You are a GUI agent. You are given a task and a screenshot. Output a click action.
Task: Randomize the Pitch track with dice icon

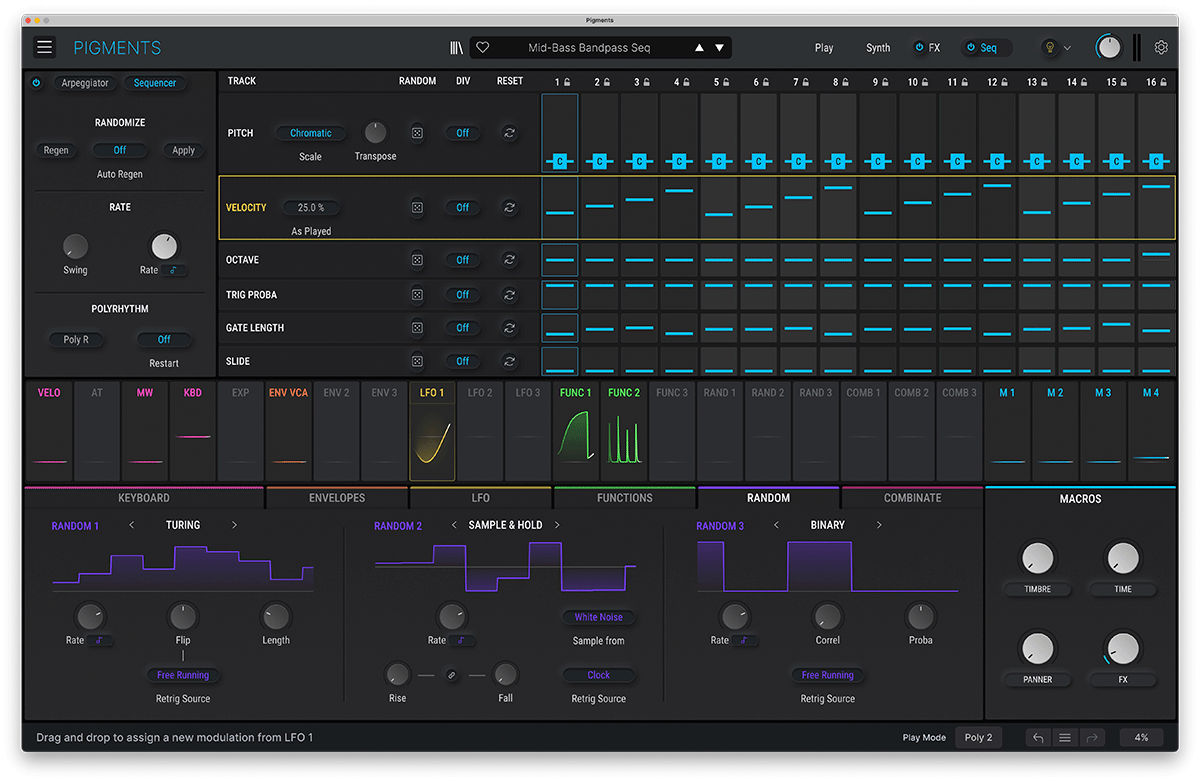(x=417, y=133)
